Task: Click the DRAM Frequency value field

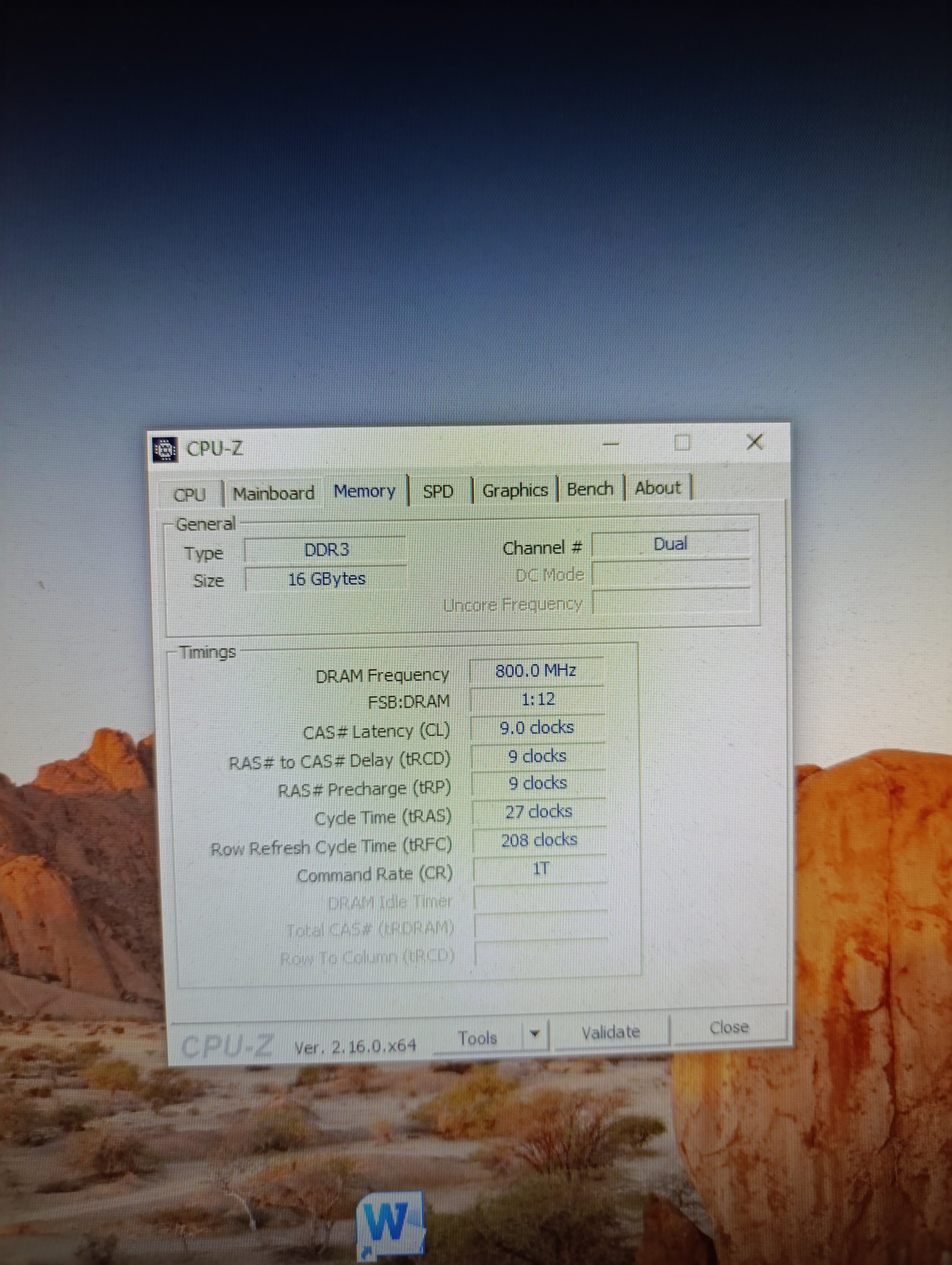Action: [536, 671]
